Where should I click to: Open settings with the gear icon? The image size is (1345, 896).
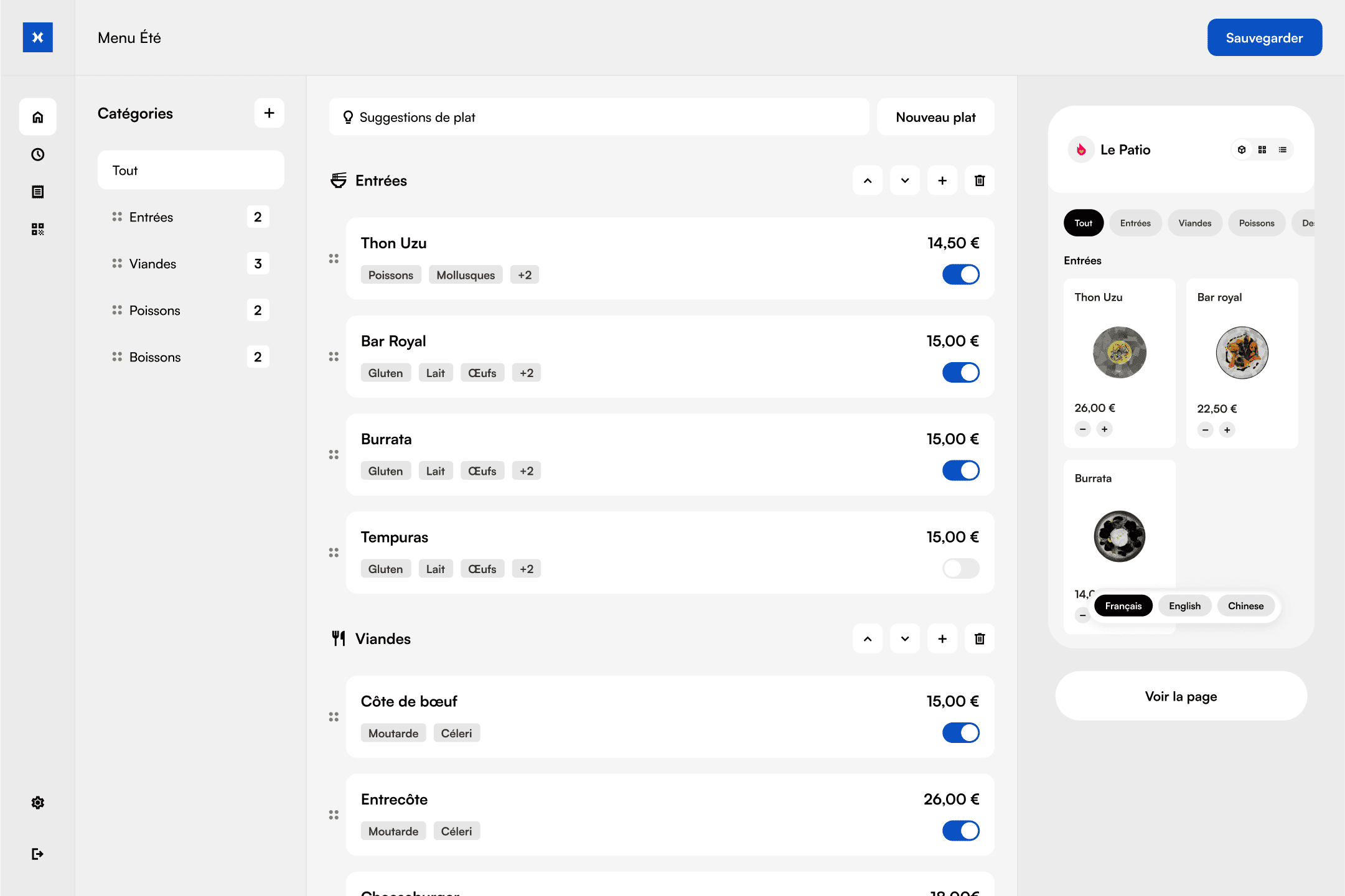38,803
